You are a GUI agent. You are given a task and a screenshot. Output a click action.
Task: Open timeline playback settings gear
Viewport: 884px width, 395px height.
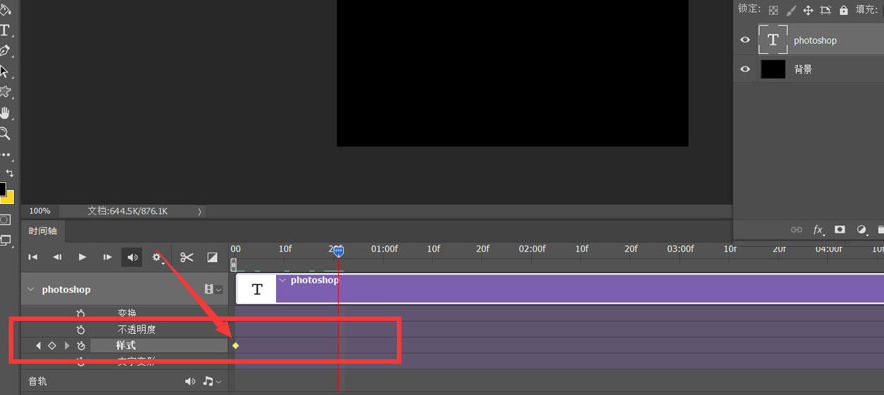(x=157, y=258)
